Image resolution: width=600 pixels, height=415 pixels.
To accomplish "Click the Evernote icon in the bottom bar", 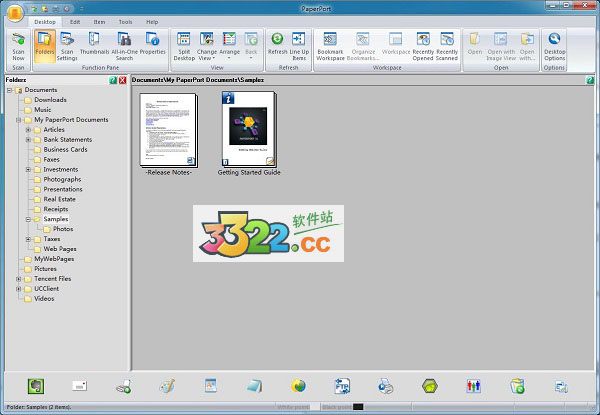I will point(35,385).
